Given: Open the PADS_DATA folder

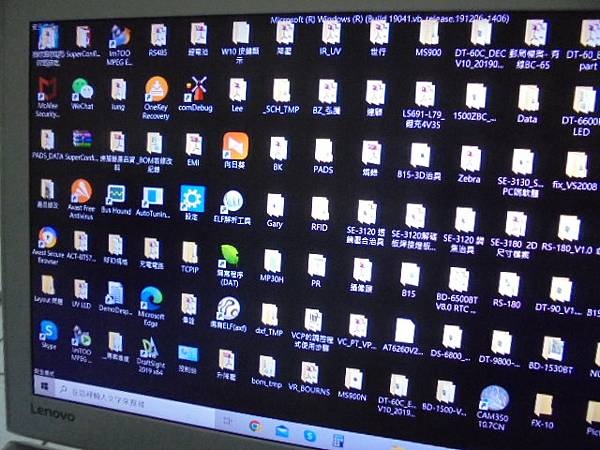Looking at the screenshot, I should 47,144.
